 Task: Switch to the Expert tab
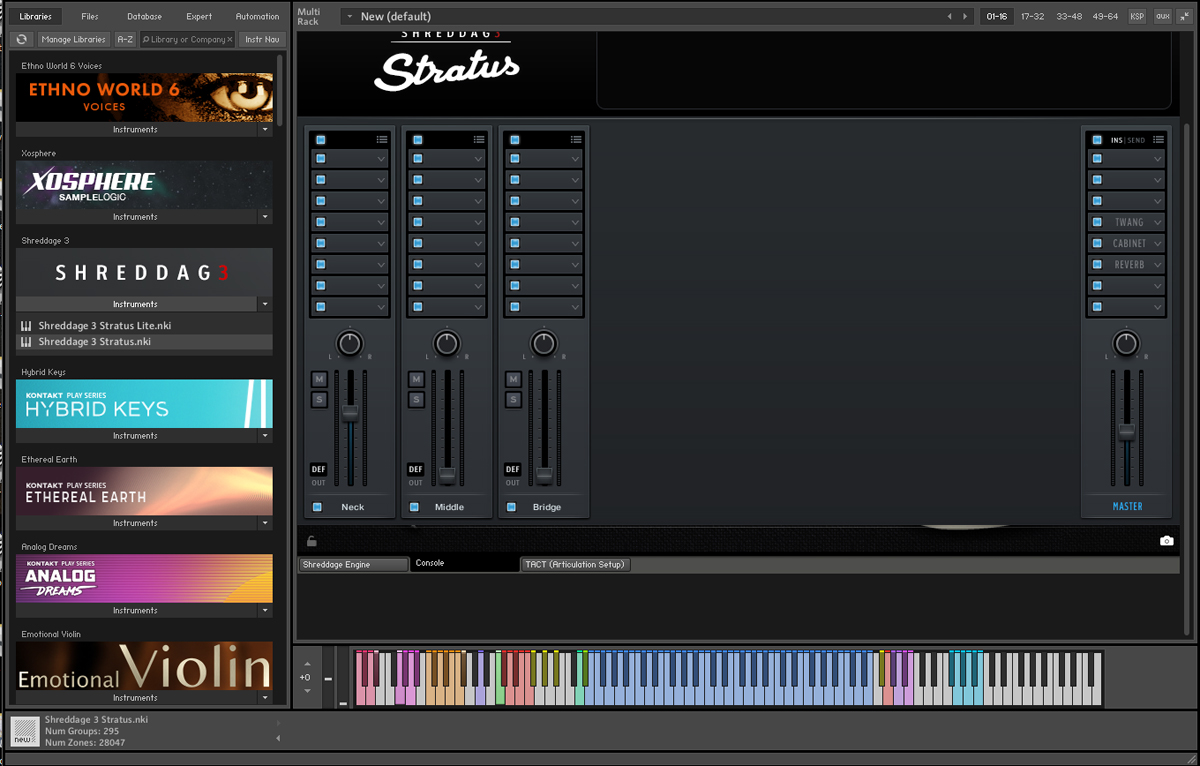coord(199,16)
